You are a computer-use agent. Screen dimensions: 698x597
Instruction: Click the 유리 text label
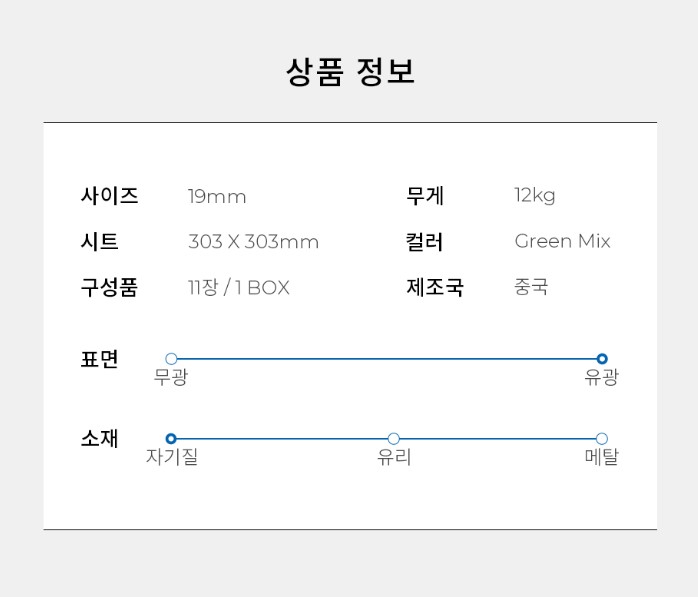pyautogui.click(x=394, y=458)
